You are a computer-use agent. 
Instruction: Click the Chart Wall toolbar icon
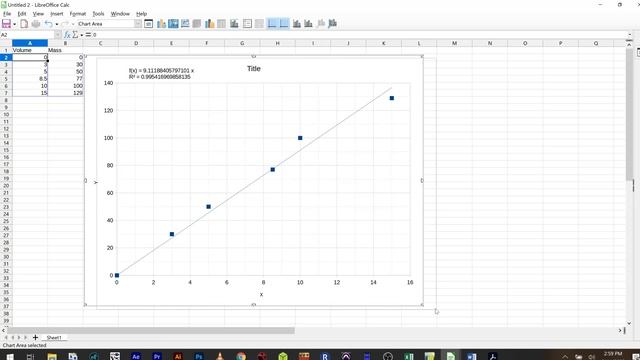pos(185,24)
